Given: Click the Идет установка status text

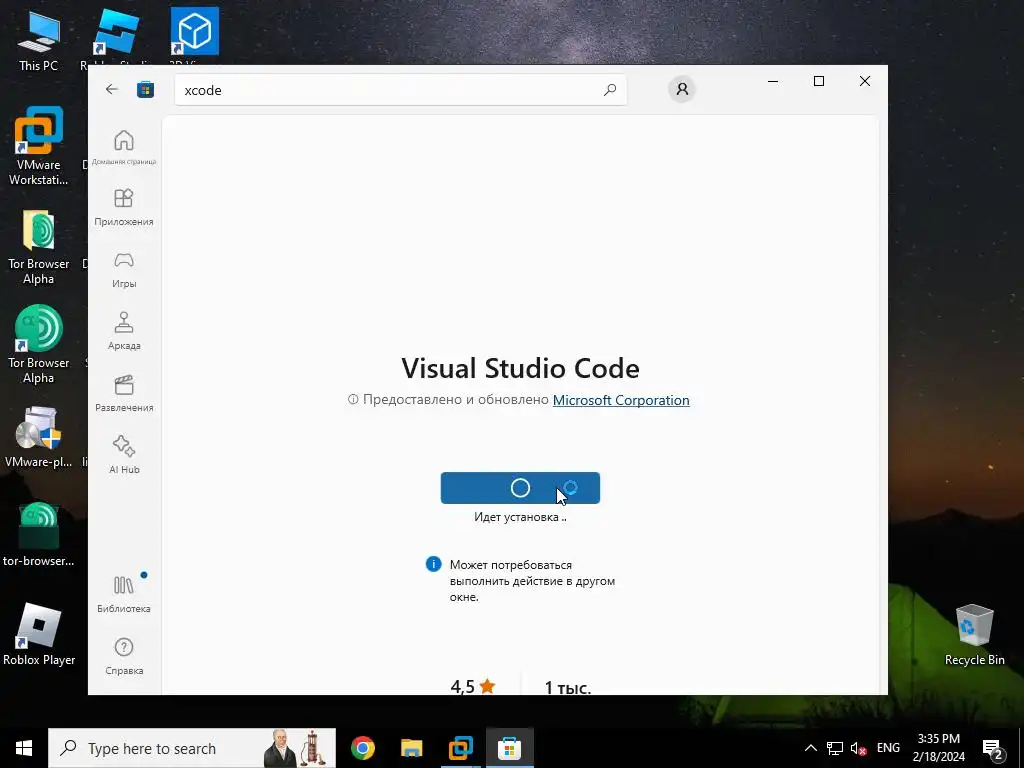Looking at the screenshot, I should (520, 517).
